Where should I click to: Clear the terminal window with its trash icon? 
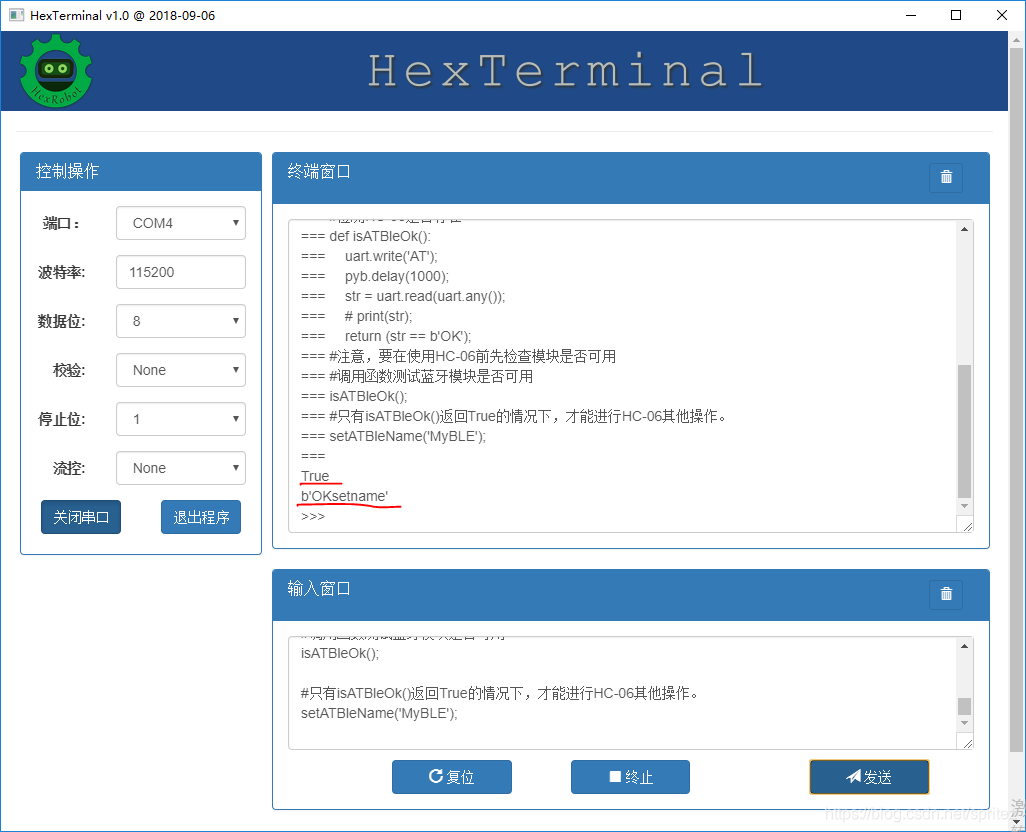tap(946, 177)
